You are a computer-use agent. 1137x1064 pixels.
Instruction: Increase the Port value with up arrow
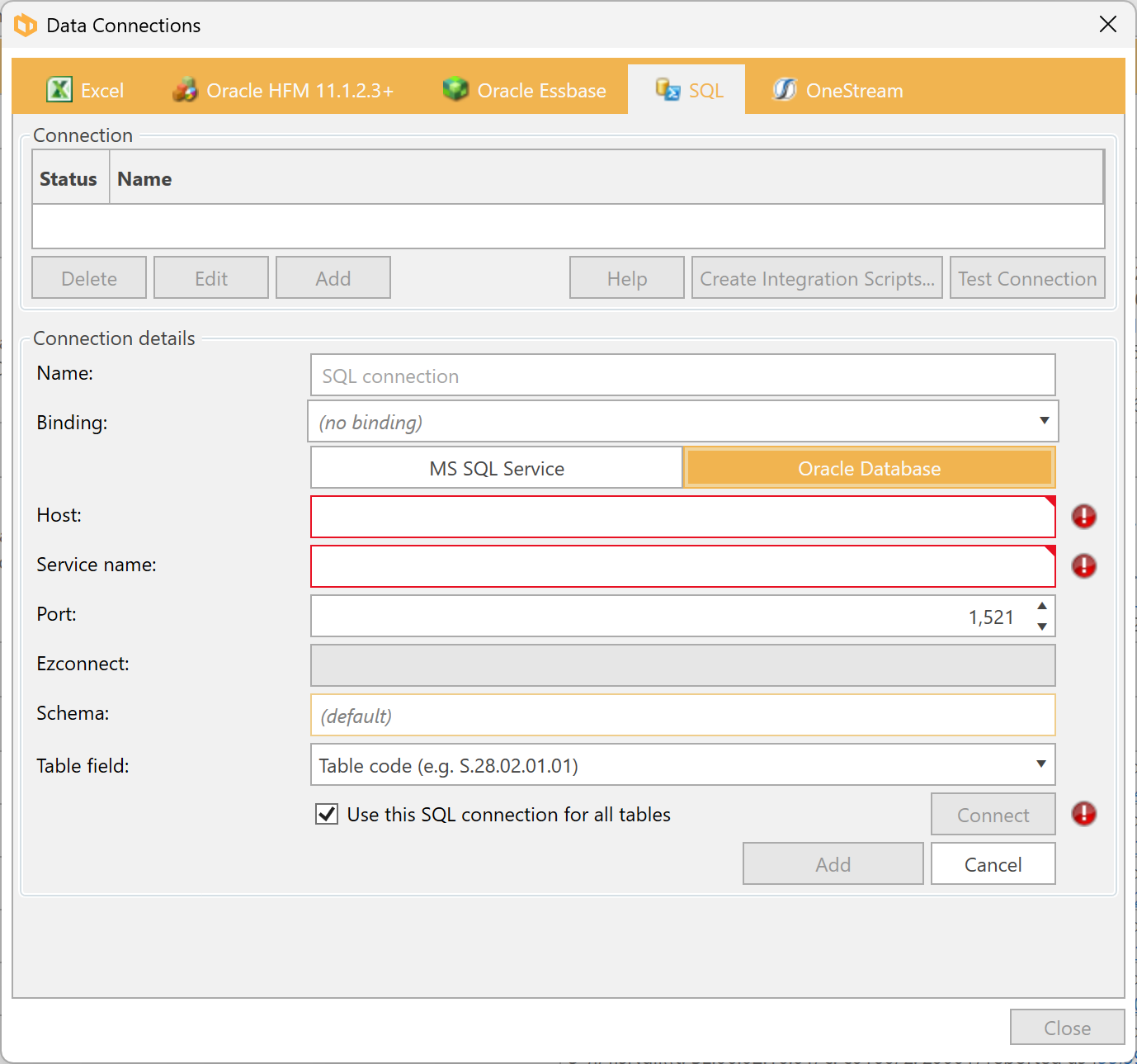point(1042,606)
